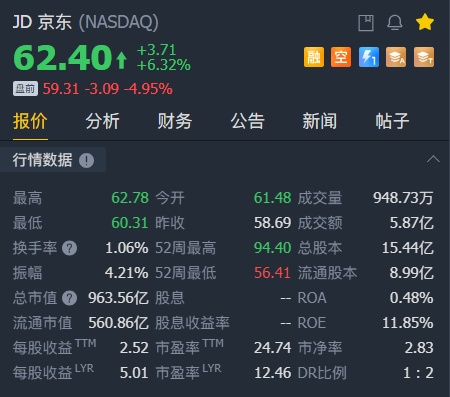Screen dimensions: 450x397
Task: Click help icon next to 换手率
Action: tap(70, 248)
